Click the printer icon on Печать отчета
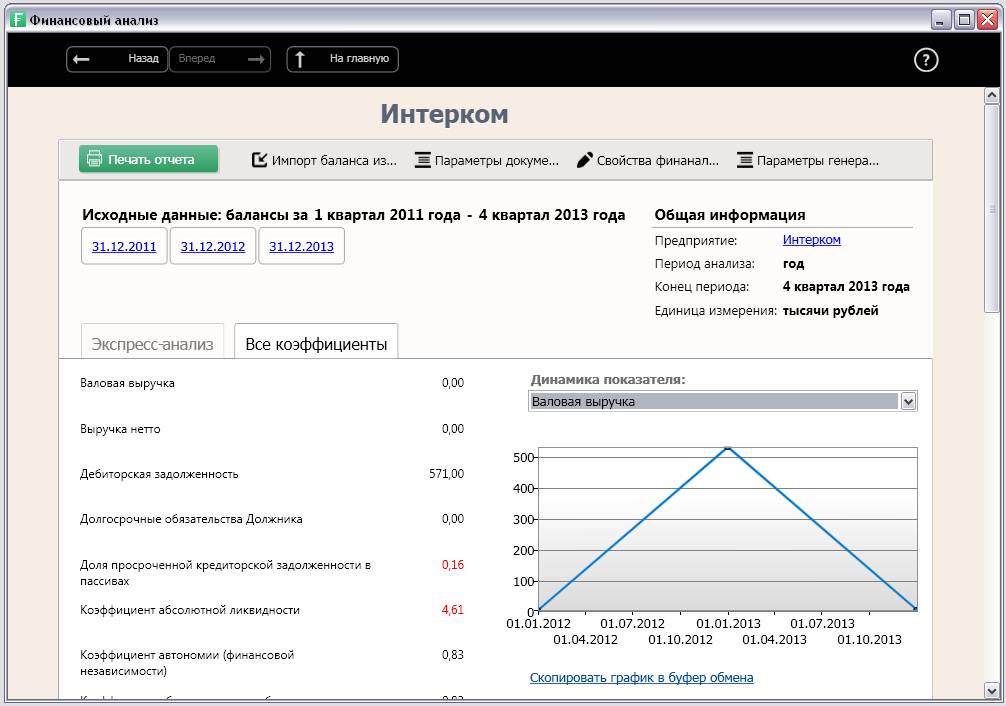Screen dimensions: 1006x706 coord(95,159)
